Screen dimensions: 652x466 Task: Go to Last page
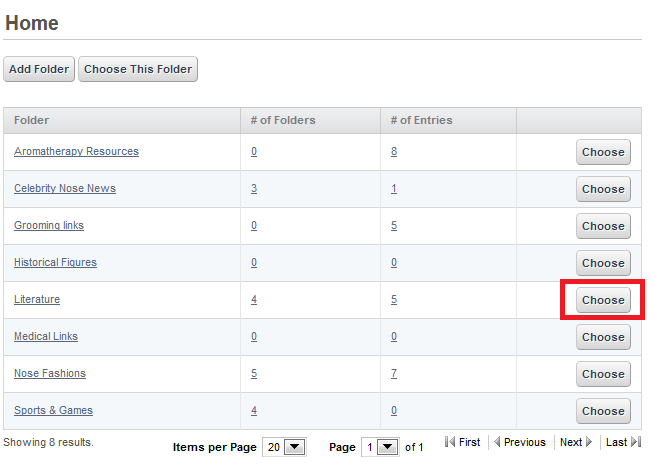pyautogui.click(x=623, y=442)
